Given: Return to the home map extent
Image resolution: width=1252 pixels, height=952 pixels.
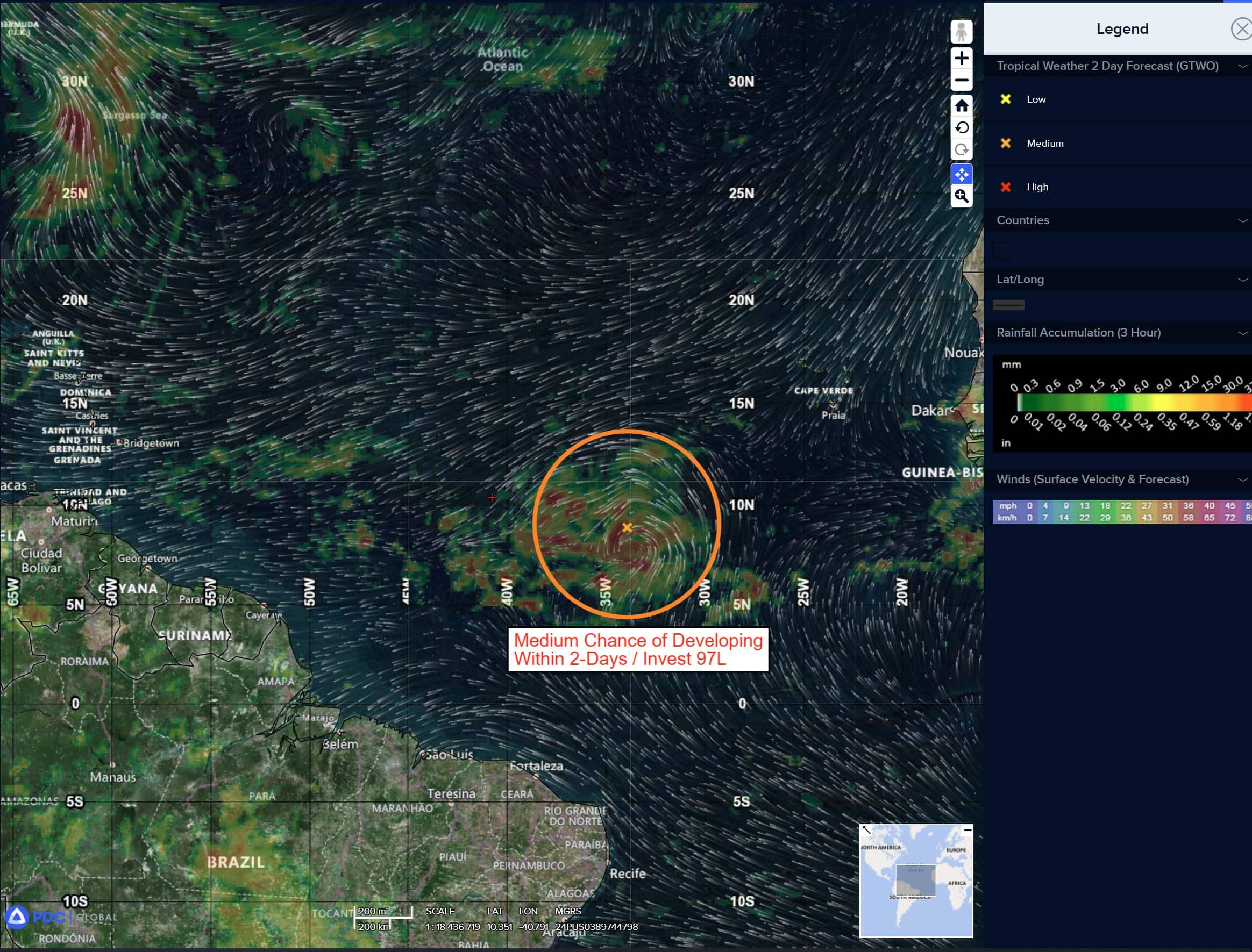Looking at the screenshot, I should [x=961, y=106].
